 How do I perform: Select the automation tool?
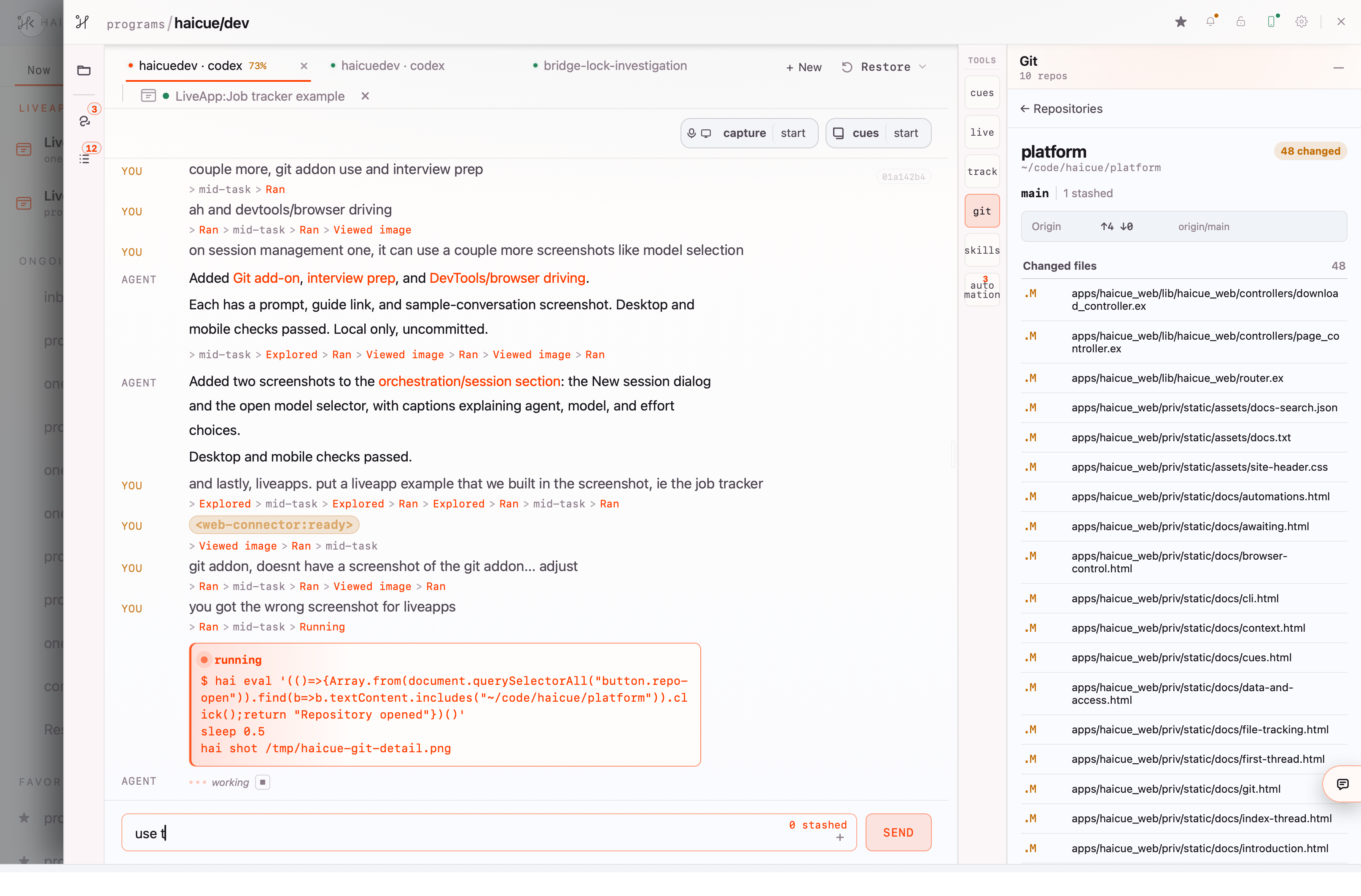point(982,290)
